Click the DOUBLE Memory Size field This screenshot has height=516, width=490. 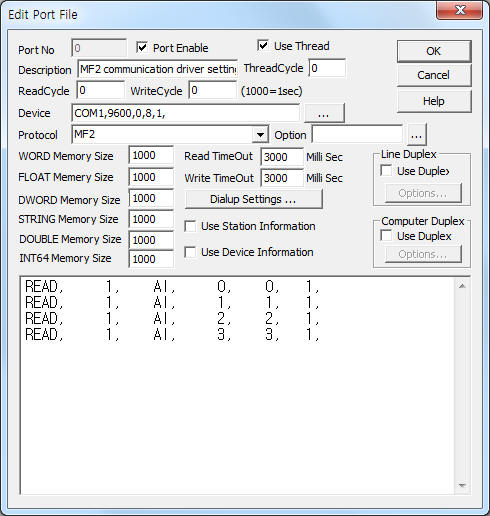click(x=151, y=240)
